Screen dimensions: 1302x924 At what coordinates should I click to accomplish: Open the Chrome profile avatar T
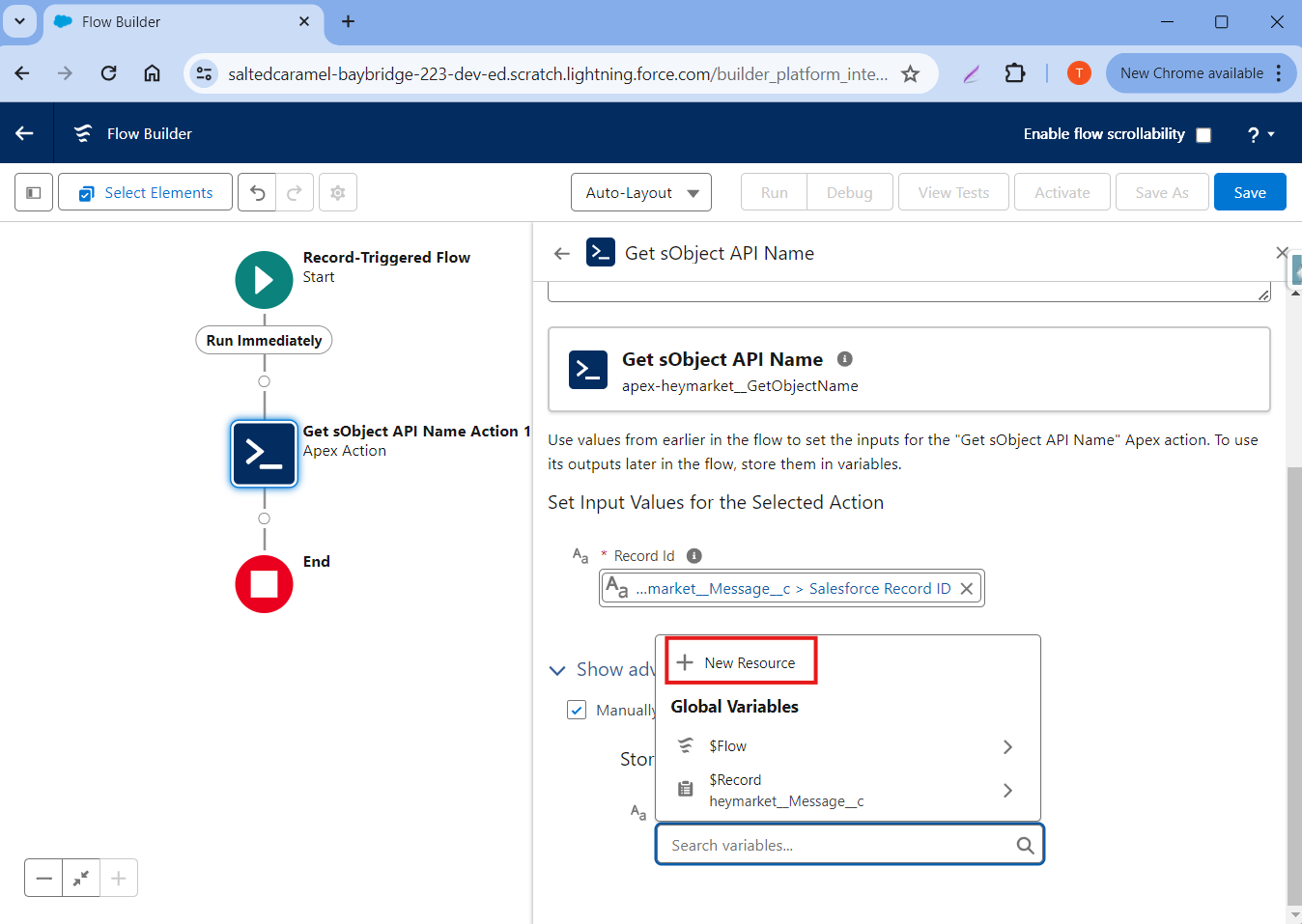[1079, 73]
